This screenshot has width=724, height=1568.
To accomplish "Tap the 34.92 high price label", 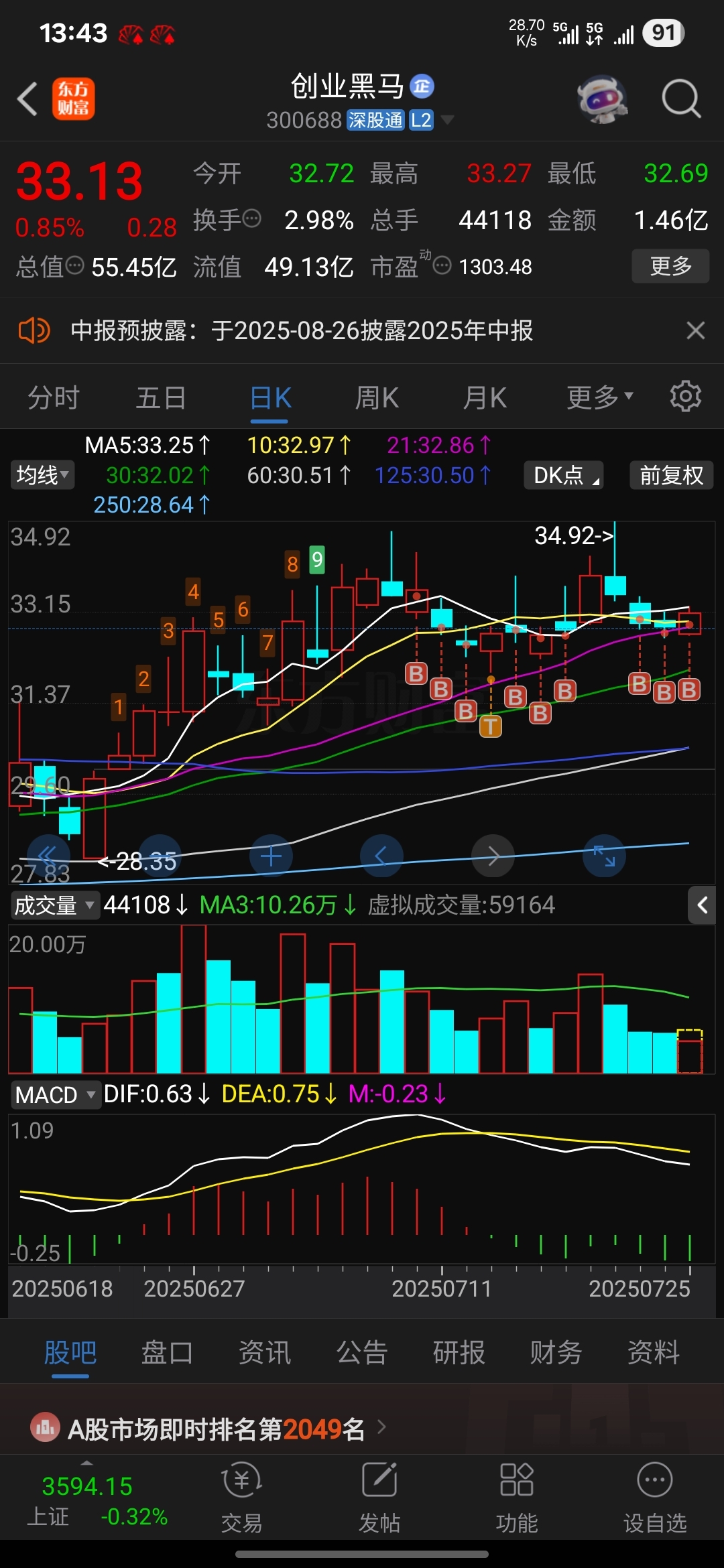I will pyautogui.click(x=574, y=535).
